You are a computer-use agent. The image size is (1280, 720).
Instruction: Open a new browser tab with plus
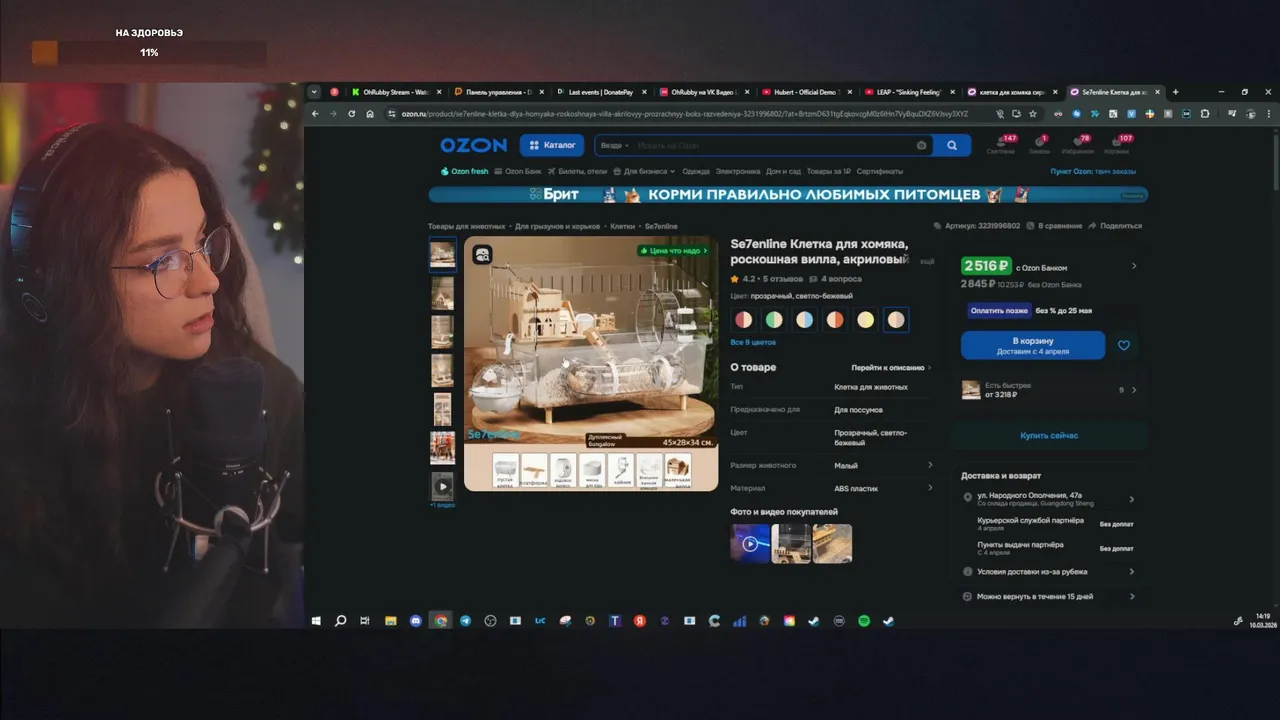click(1175, 92)
